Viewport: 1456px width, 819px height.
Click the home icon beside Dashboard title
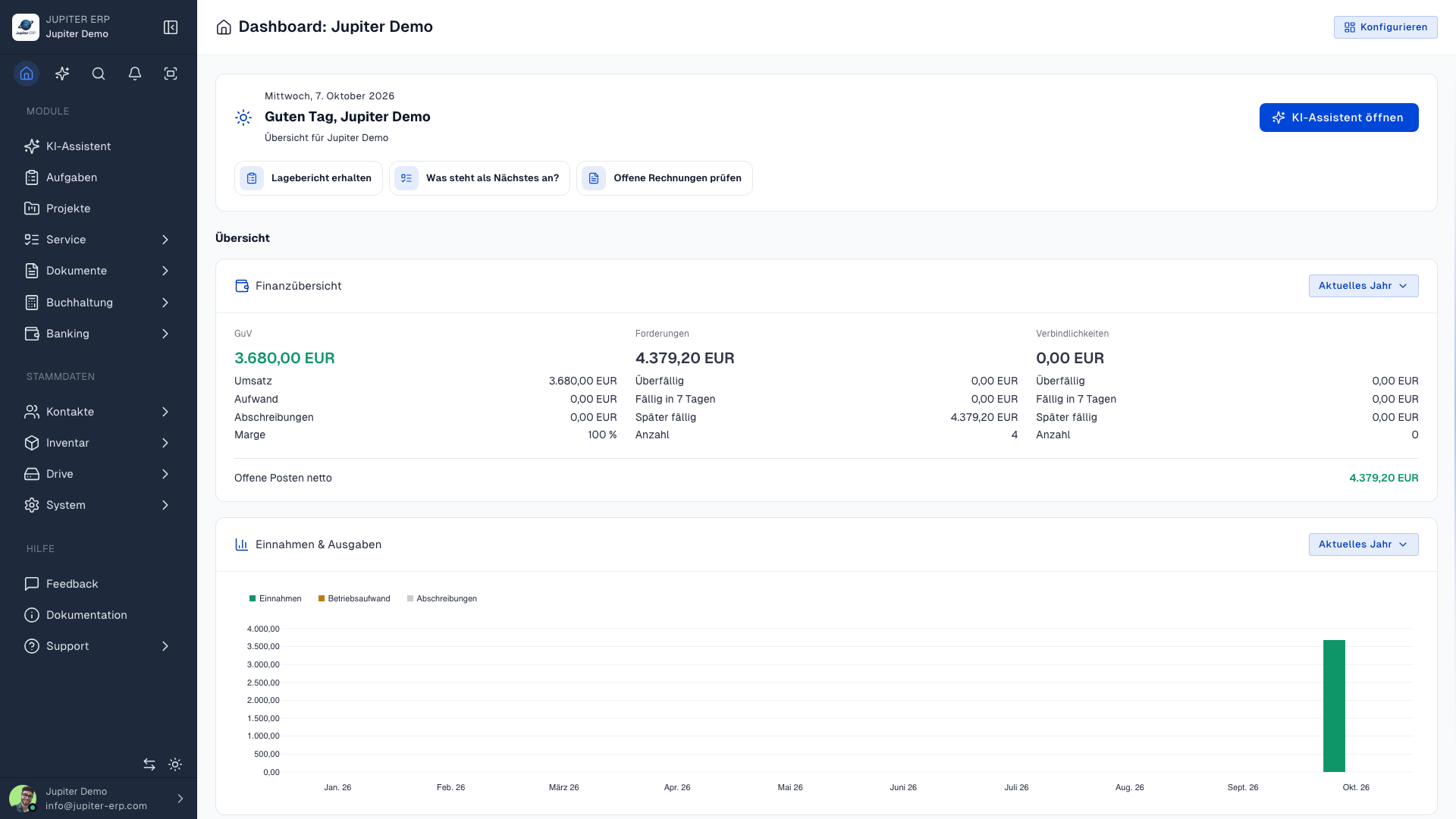tap(224, 27)
